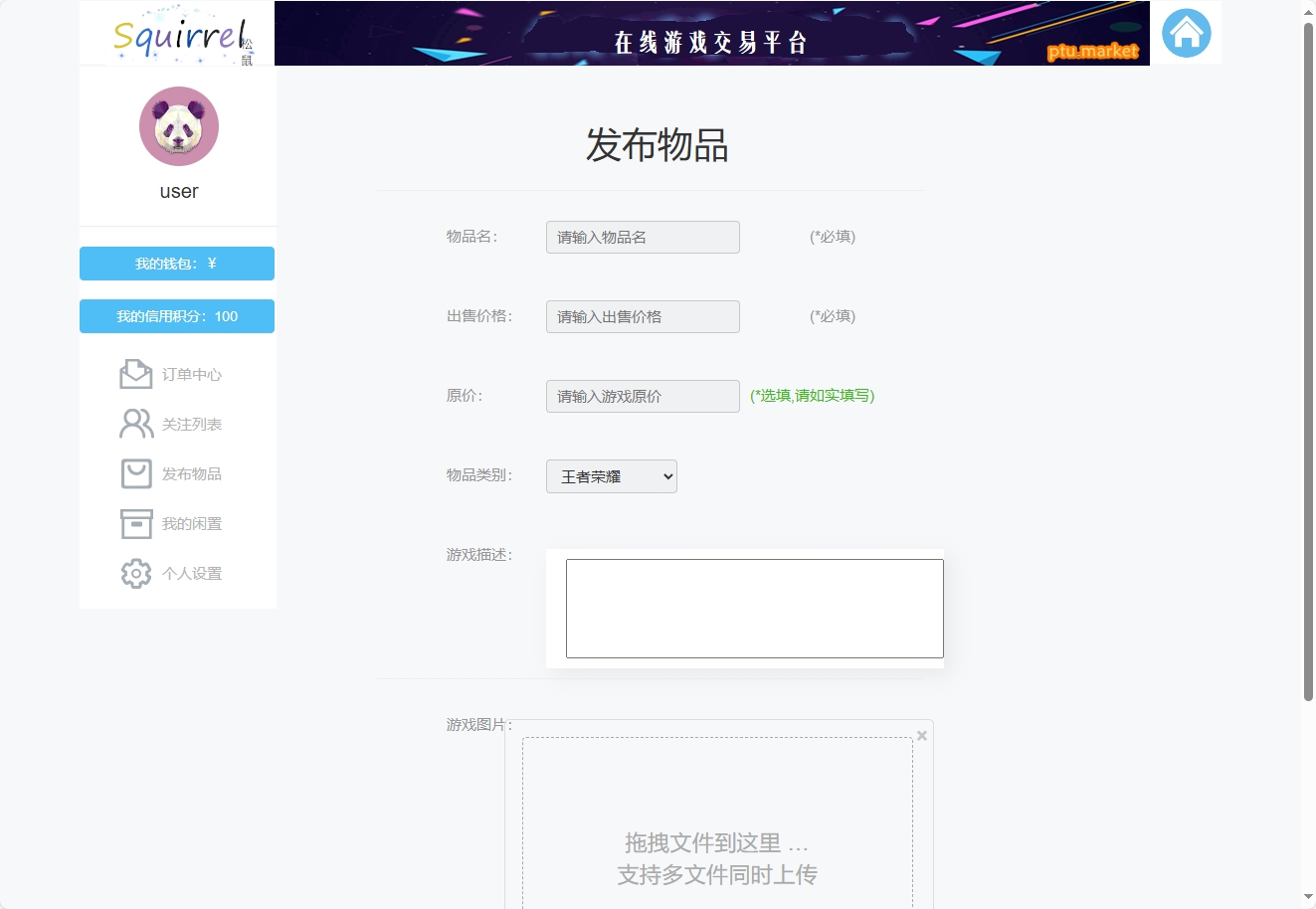
Task: Click the 关注列表 people icon
Action: (x=135, y=423)
